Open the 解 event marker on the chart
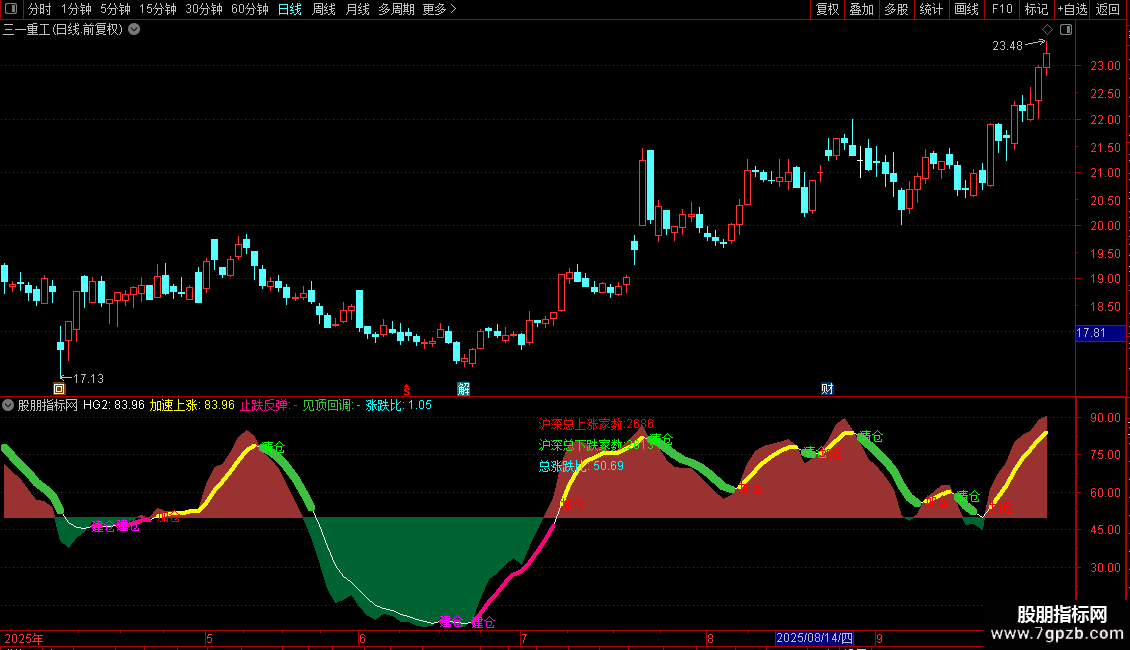The image size is (1130, 650). [463, 389]
